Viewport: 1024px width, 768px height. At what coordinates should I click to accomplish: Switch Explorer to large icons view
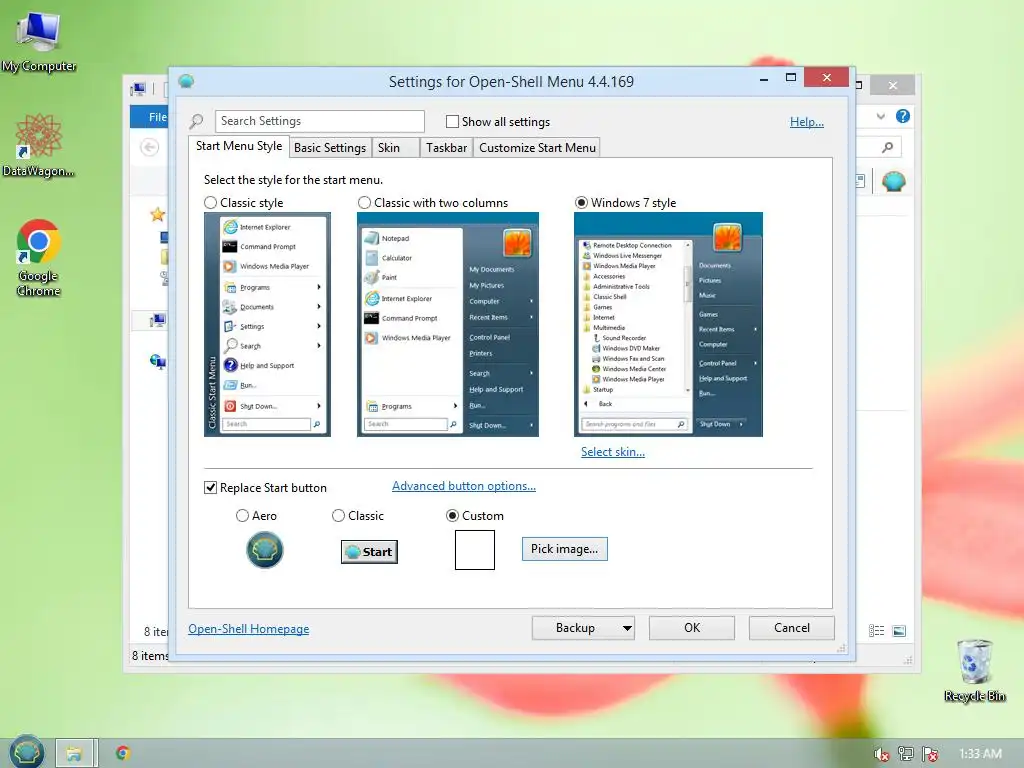point(899,630)
